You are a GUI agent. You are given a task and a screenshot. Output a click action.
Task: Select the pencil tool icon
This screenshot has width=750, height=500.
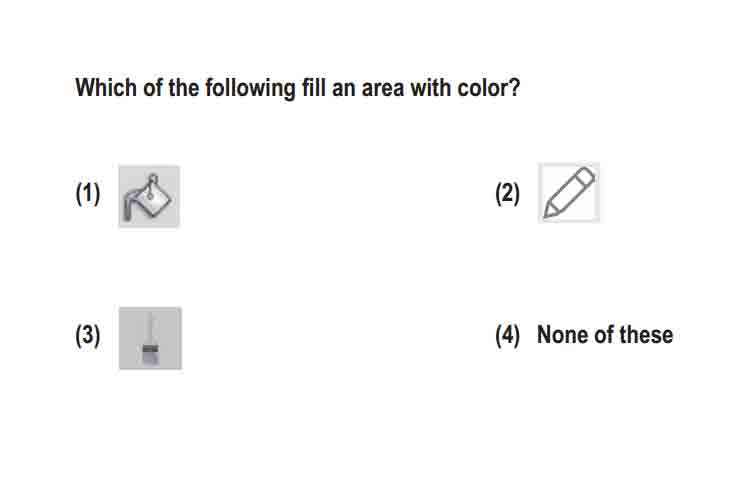[569, 193]
